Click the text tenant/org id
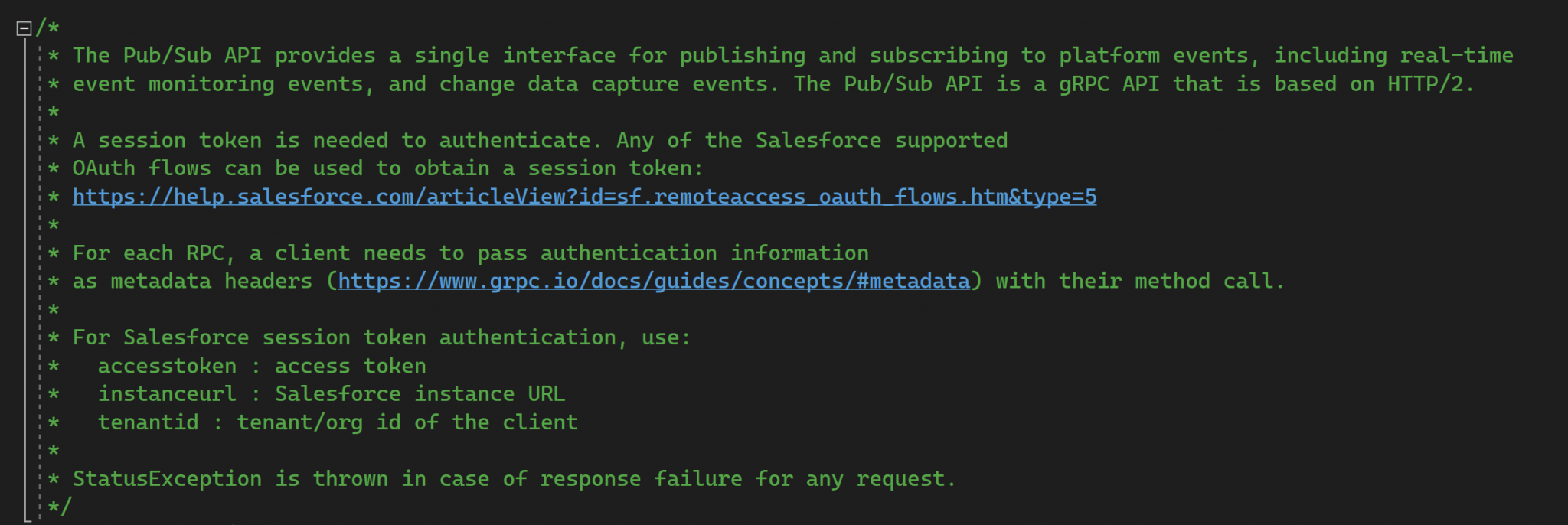Viewport: 1568px width, 525px height. click(318, 422)
